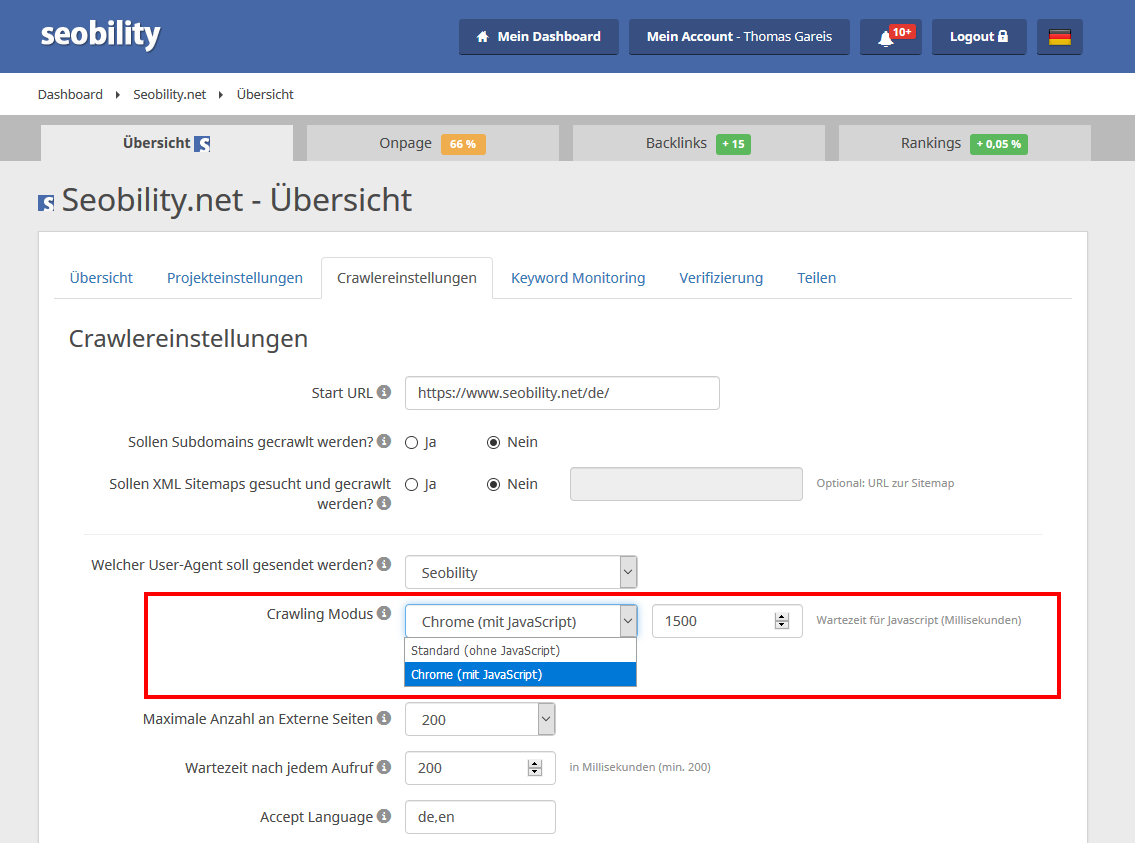Open the Teilen sub-tab
This screenshot has height=843, width=1135.
coord(817,278)
